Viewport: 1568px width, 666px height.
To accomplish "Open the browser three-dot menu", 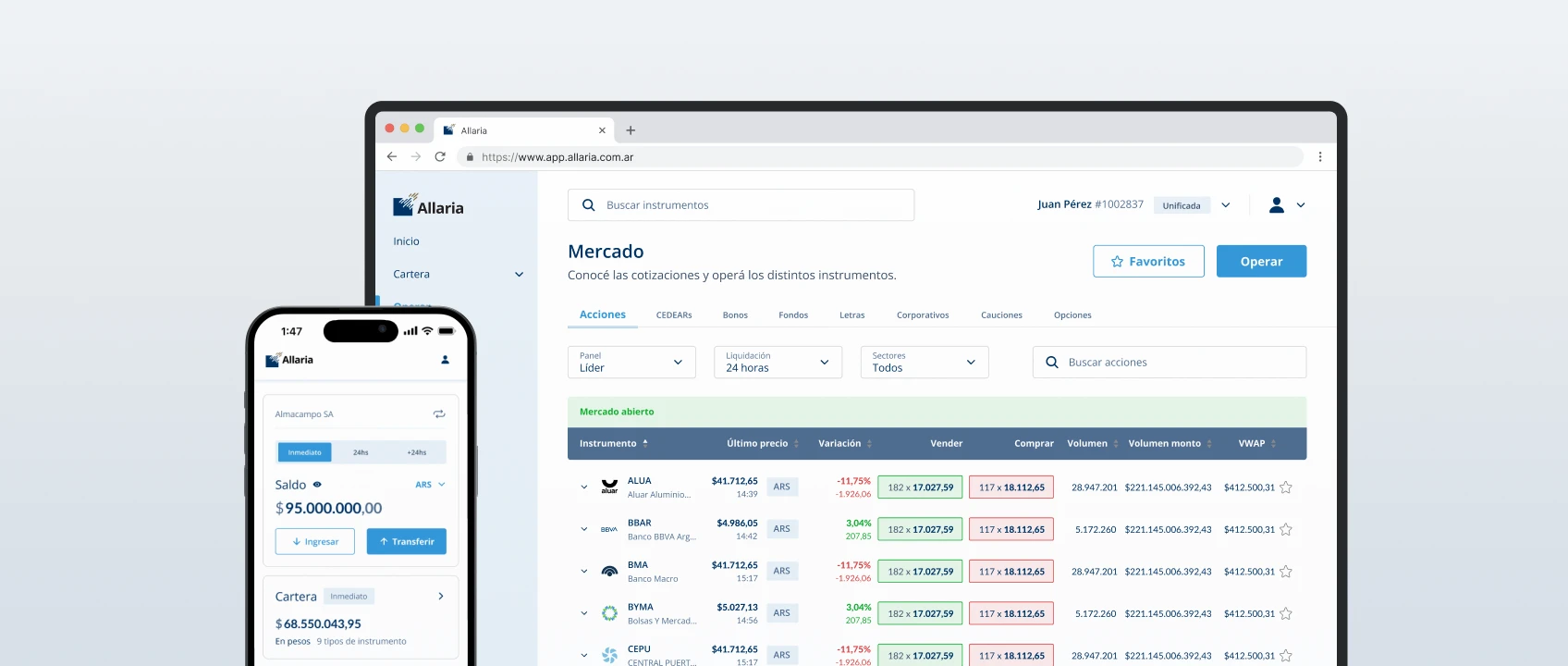I will [x=1320, y=156].
